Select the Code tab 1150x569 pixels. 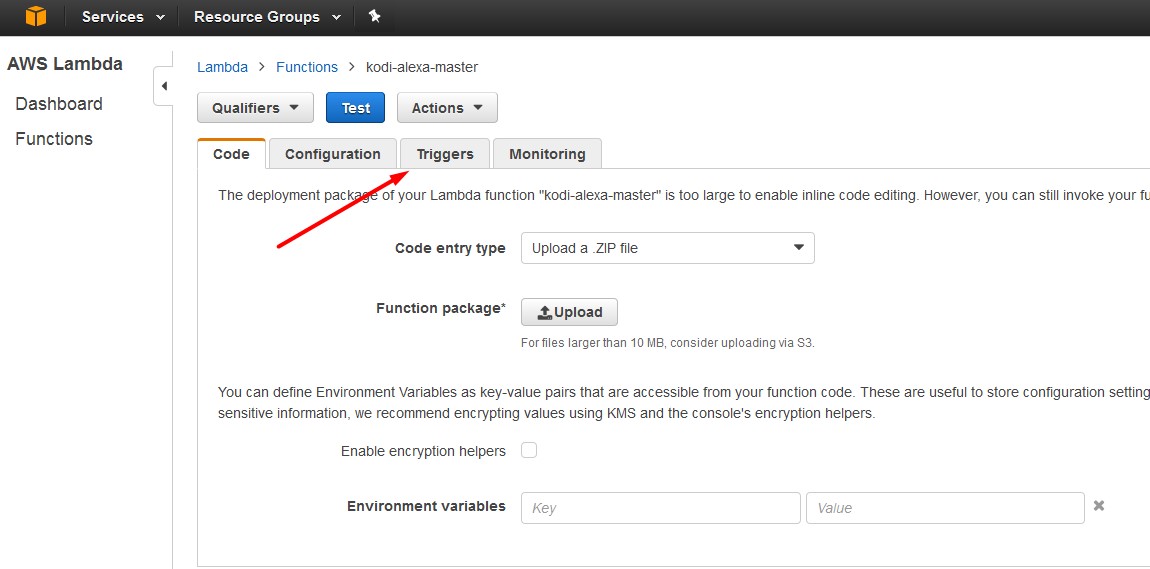(x=231, y=154)
